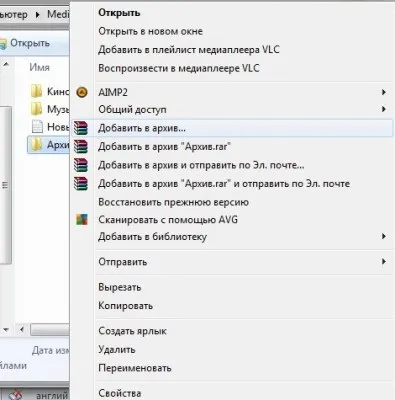This screenshot has height=400, width=395.
Task: Click the horizontal scrollbar left arrow
Action: coord(22,330)
